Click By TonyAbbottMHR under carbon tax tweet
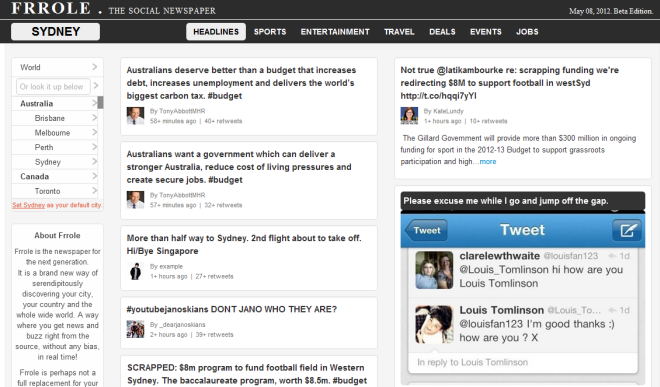Viewport: 660px width, 387px height. click(x=177, y=111)
